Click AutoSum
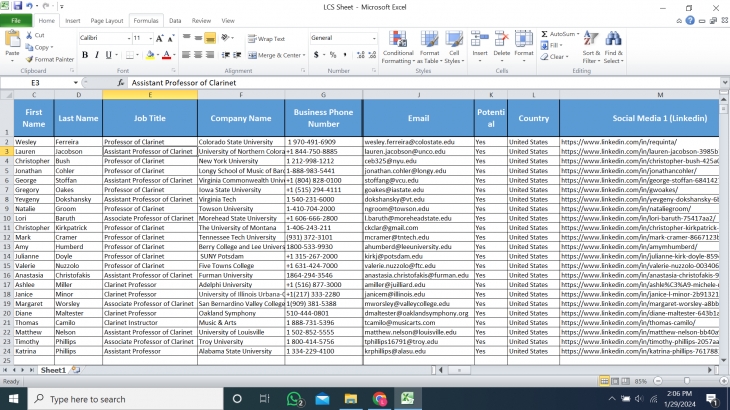The image size is (730, 410). (x=558, y=34)
